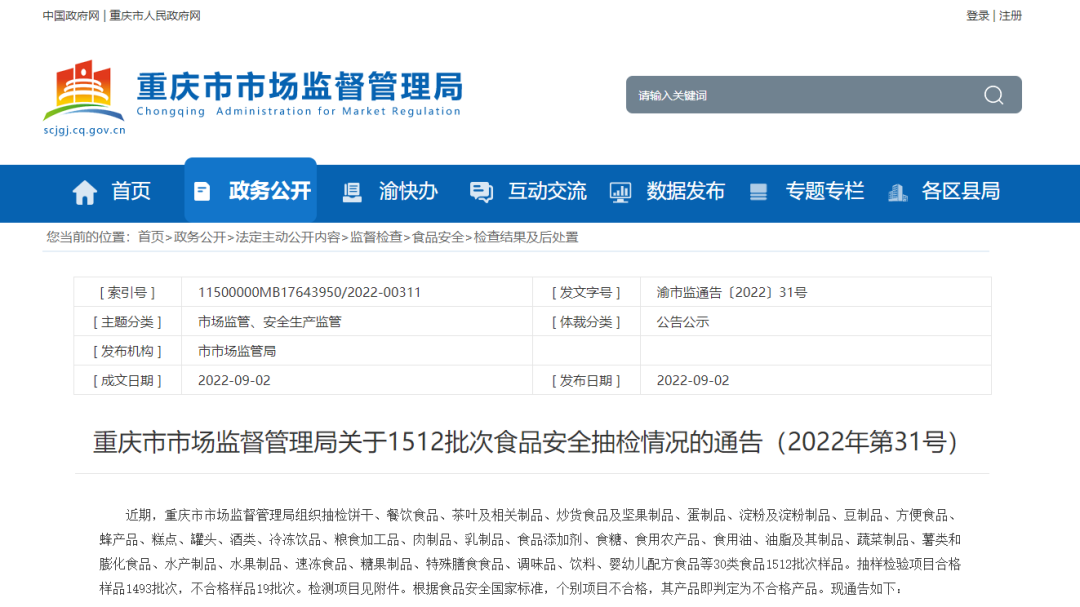This screenshot has width=1080, height=607.
Task: Select the 市场监管、安全生产监管 topic value
Action: pyautogui.click(x=269, y=322)
